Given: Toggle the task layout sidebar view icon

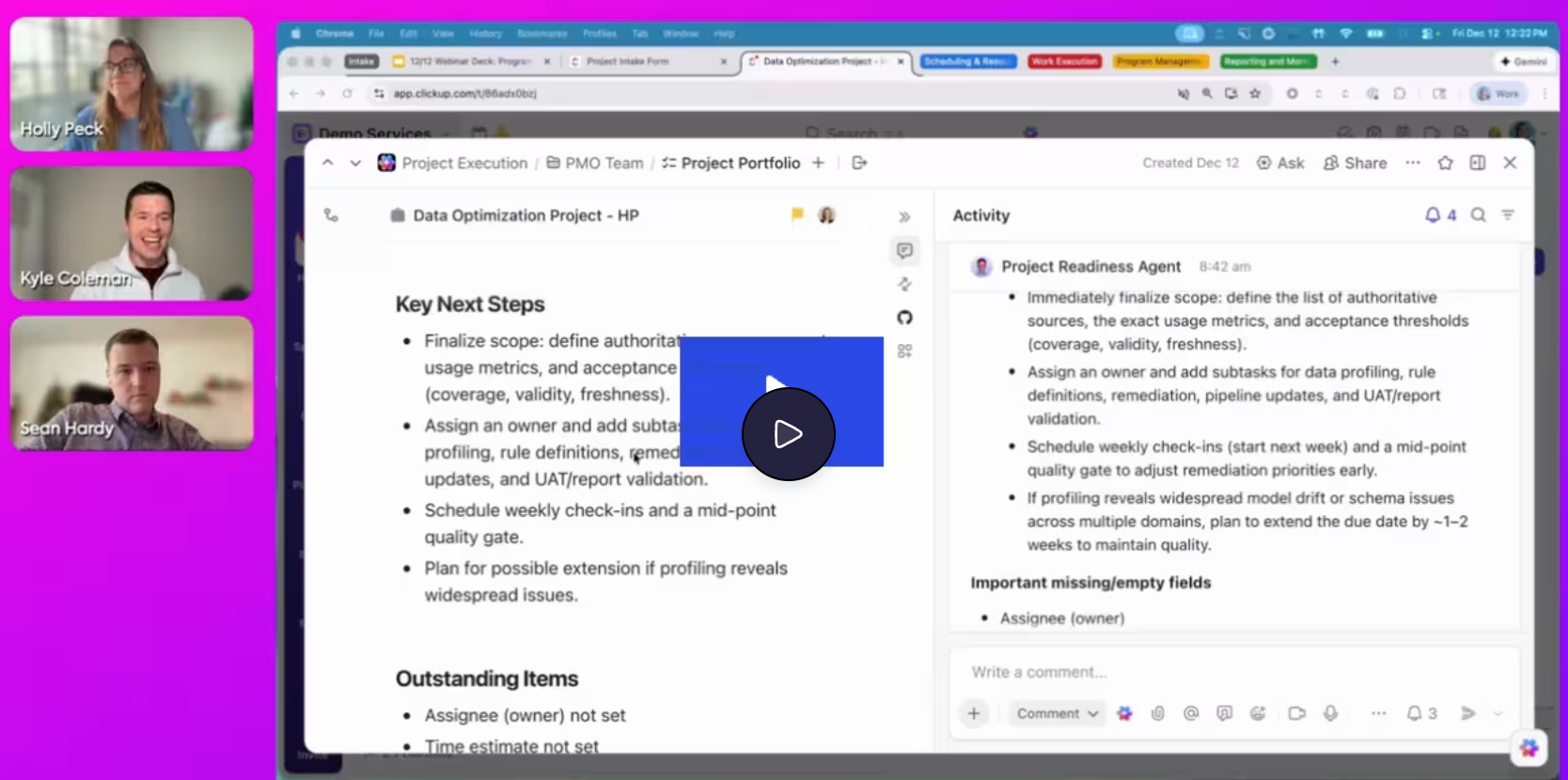Looking at the screenshot, I should click(x=1478, y=163).
